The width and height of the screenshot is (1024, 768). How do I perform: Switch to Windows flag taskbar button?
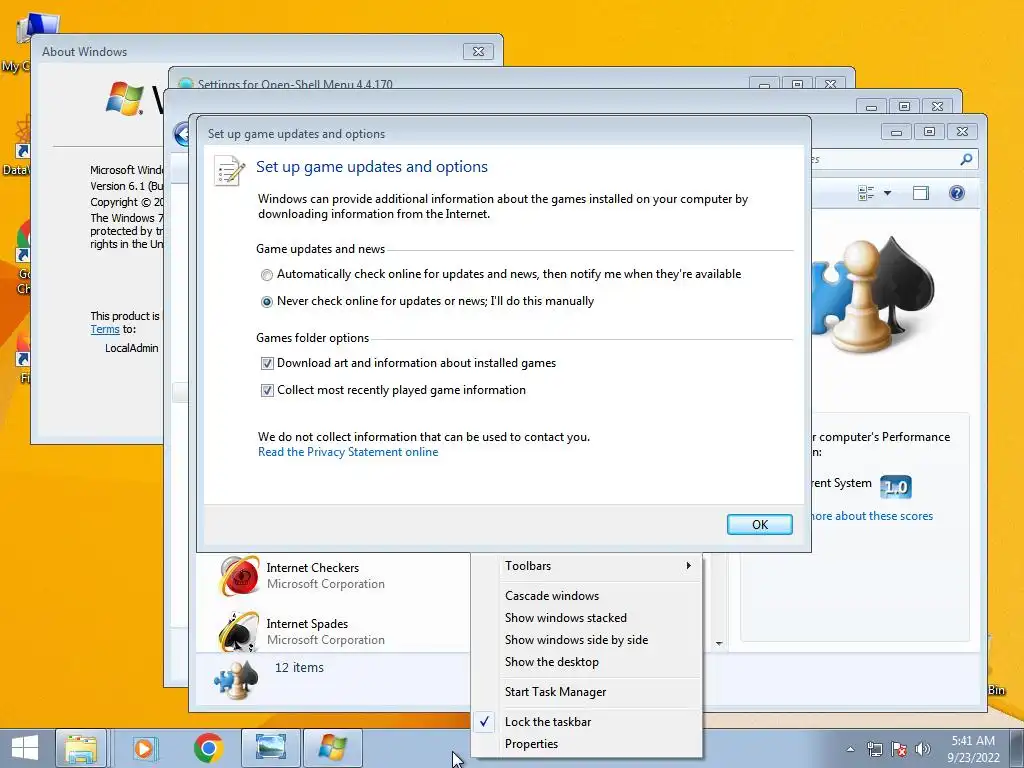(x=333, y=748)
